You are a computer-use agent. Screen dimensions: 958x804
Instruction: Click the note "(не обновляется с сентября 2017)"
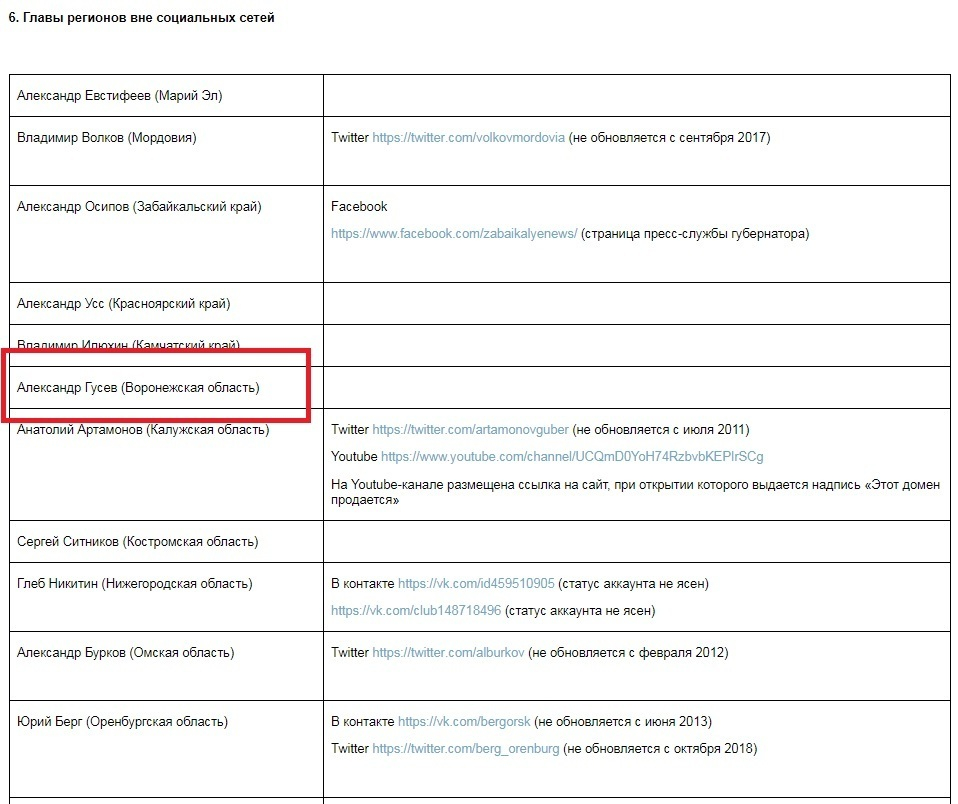(669, 138)
